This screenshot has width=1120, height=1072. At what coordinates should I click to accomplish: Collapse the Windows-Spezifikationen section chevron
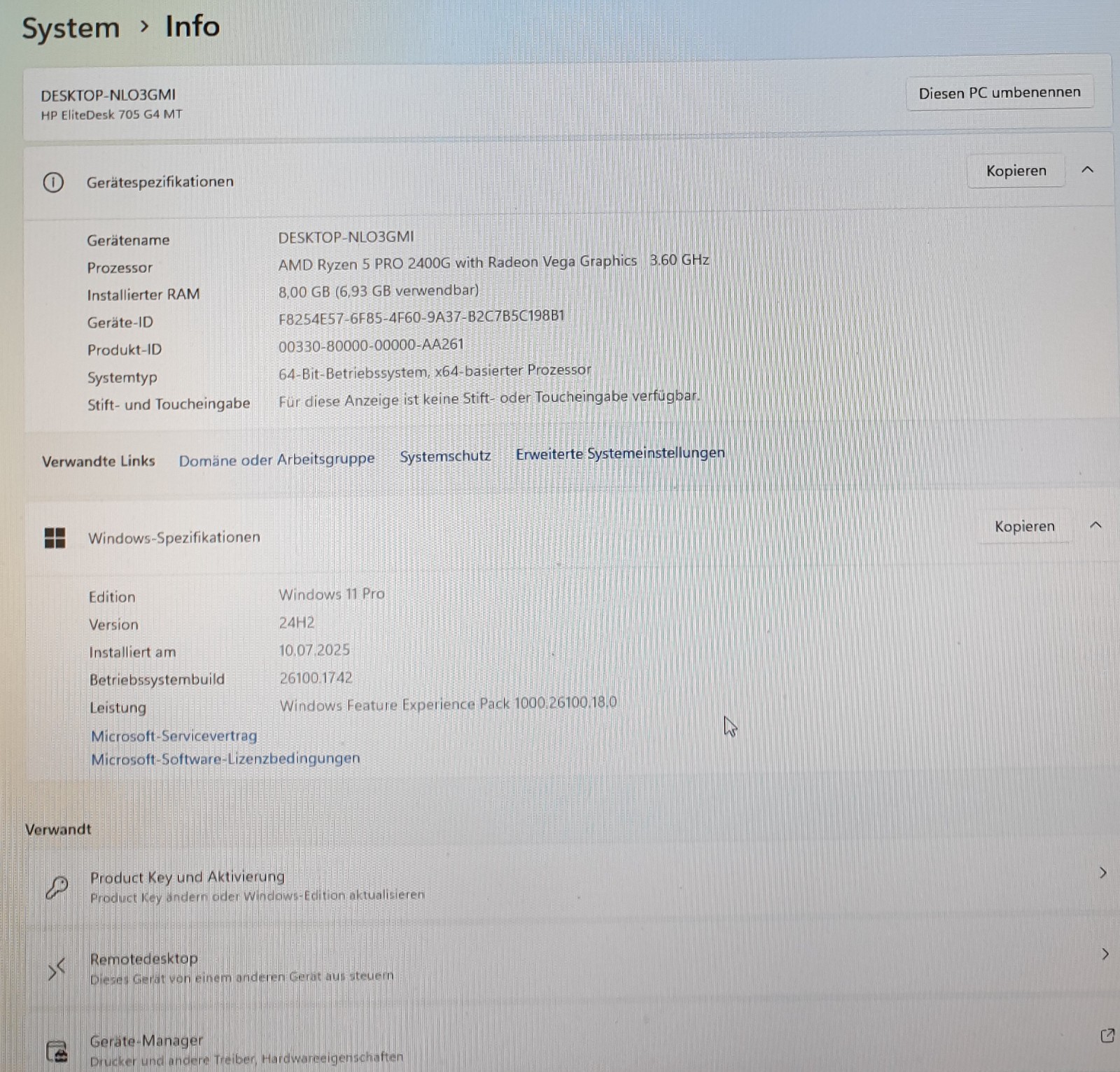point(1095,525)
